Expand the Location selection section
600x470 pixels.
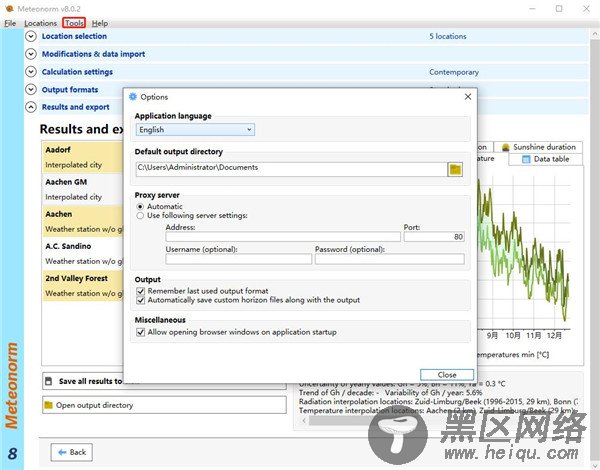pos(31,36)
